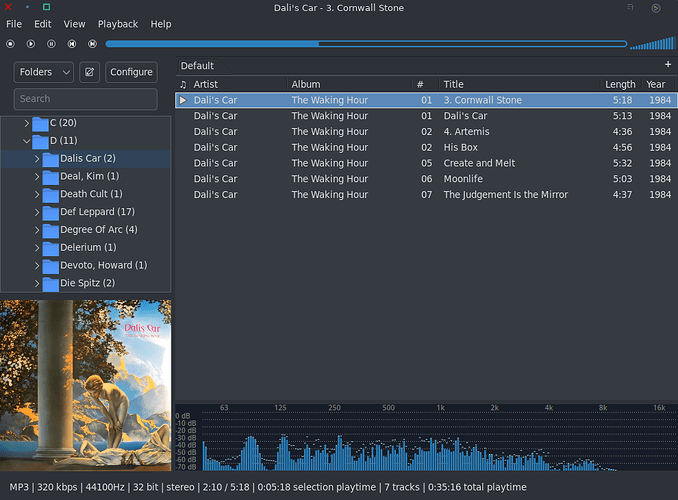This screenshot has height=500, width=678.
Task: Skip to the next track
Action: tap(92, 44)
